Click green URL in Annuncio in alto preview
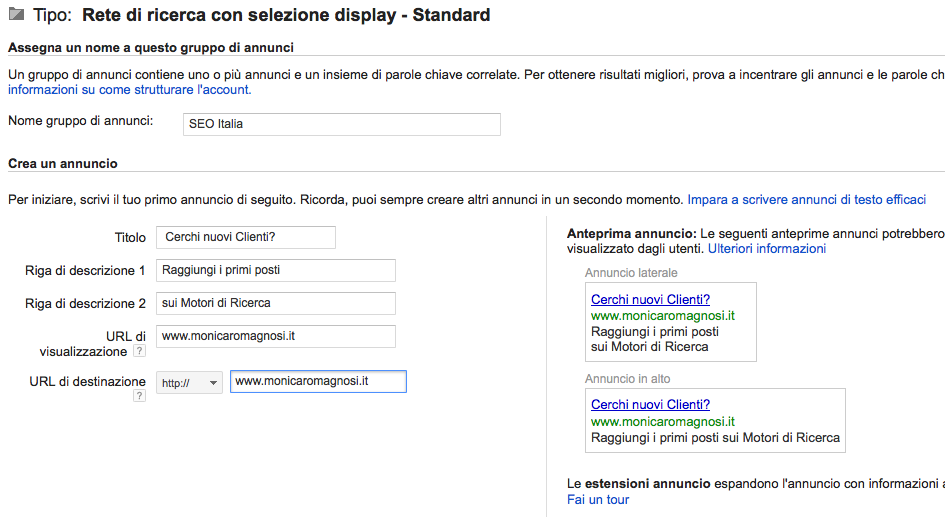 663,422
